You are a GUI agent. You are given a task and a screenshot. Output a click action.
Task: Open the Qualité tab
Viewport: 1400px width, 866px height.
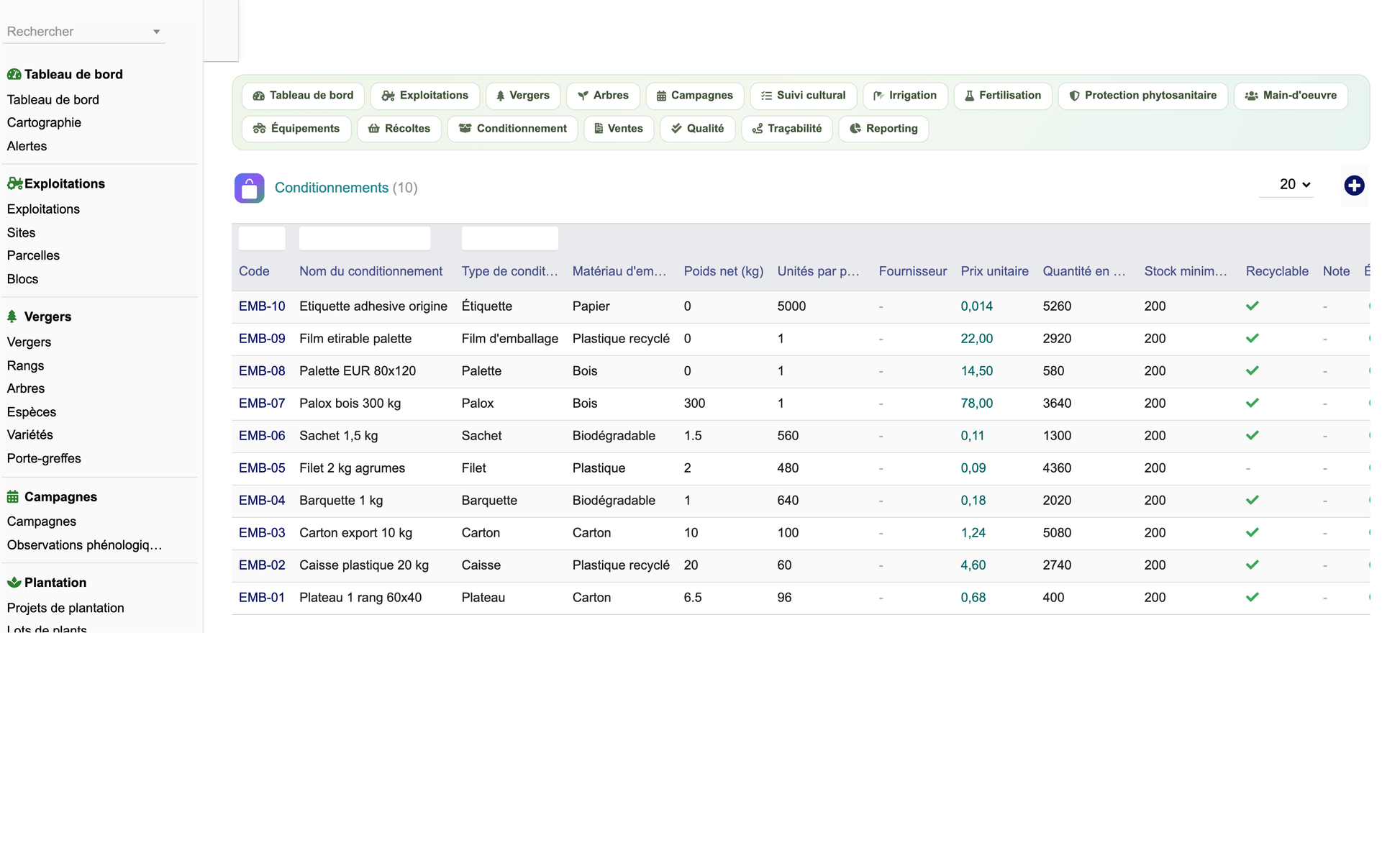tap(697, 129)
